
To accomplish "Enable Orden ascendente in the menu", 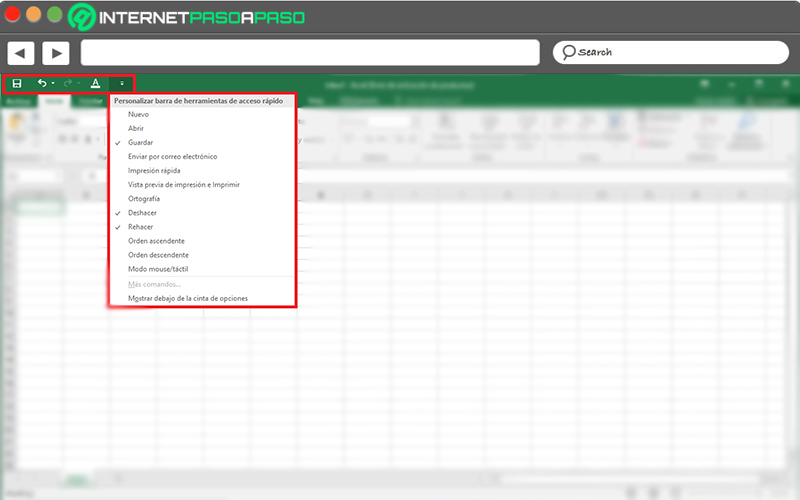I will (156, 241).
